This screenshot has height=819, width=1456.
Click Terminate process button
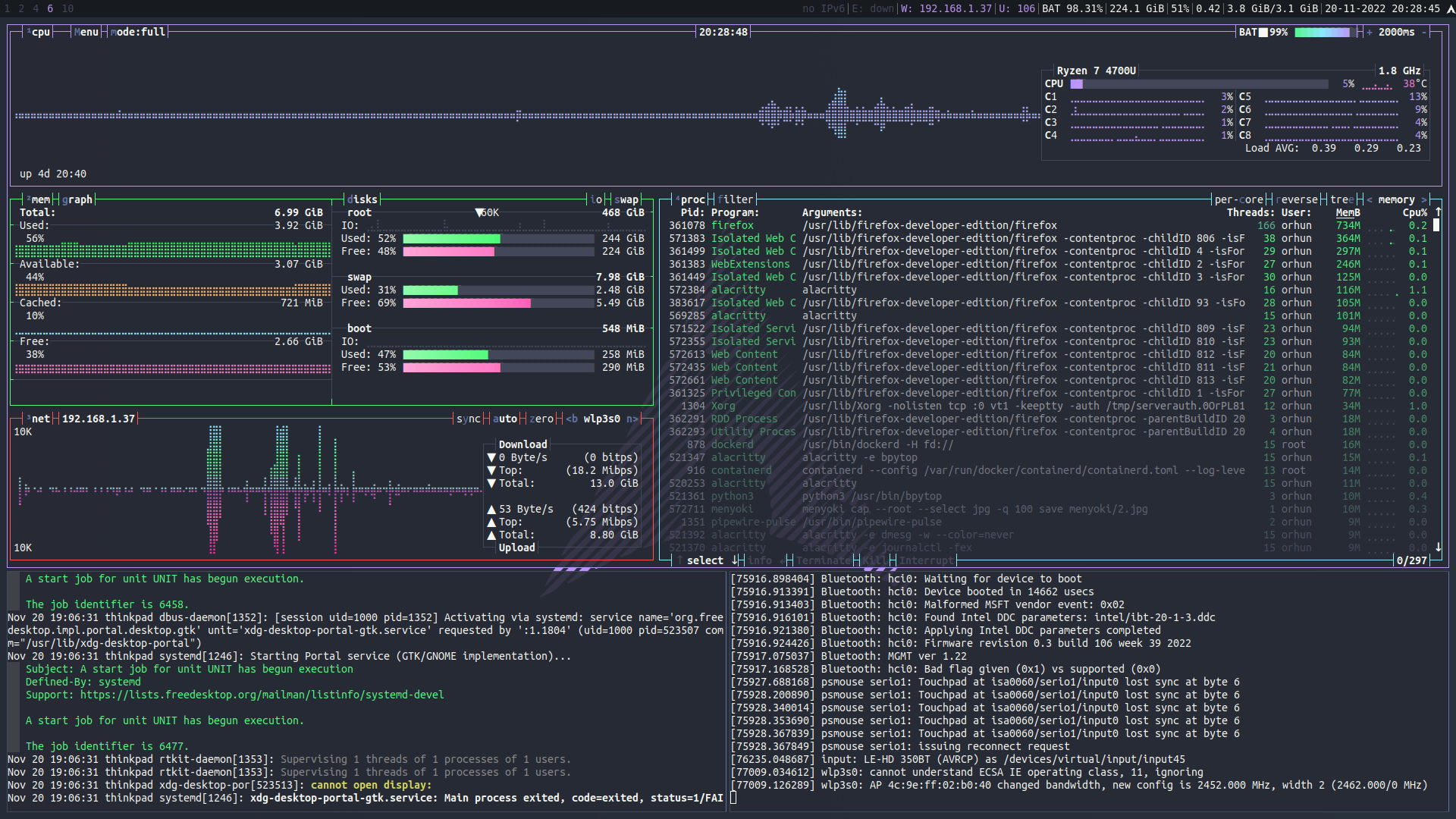point(824,560)
